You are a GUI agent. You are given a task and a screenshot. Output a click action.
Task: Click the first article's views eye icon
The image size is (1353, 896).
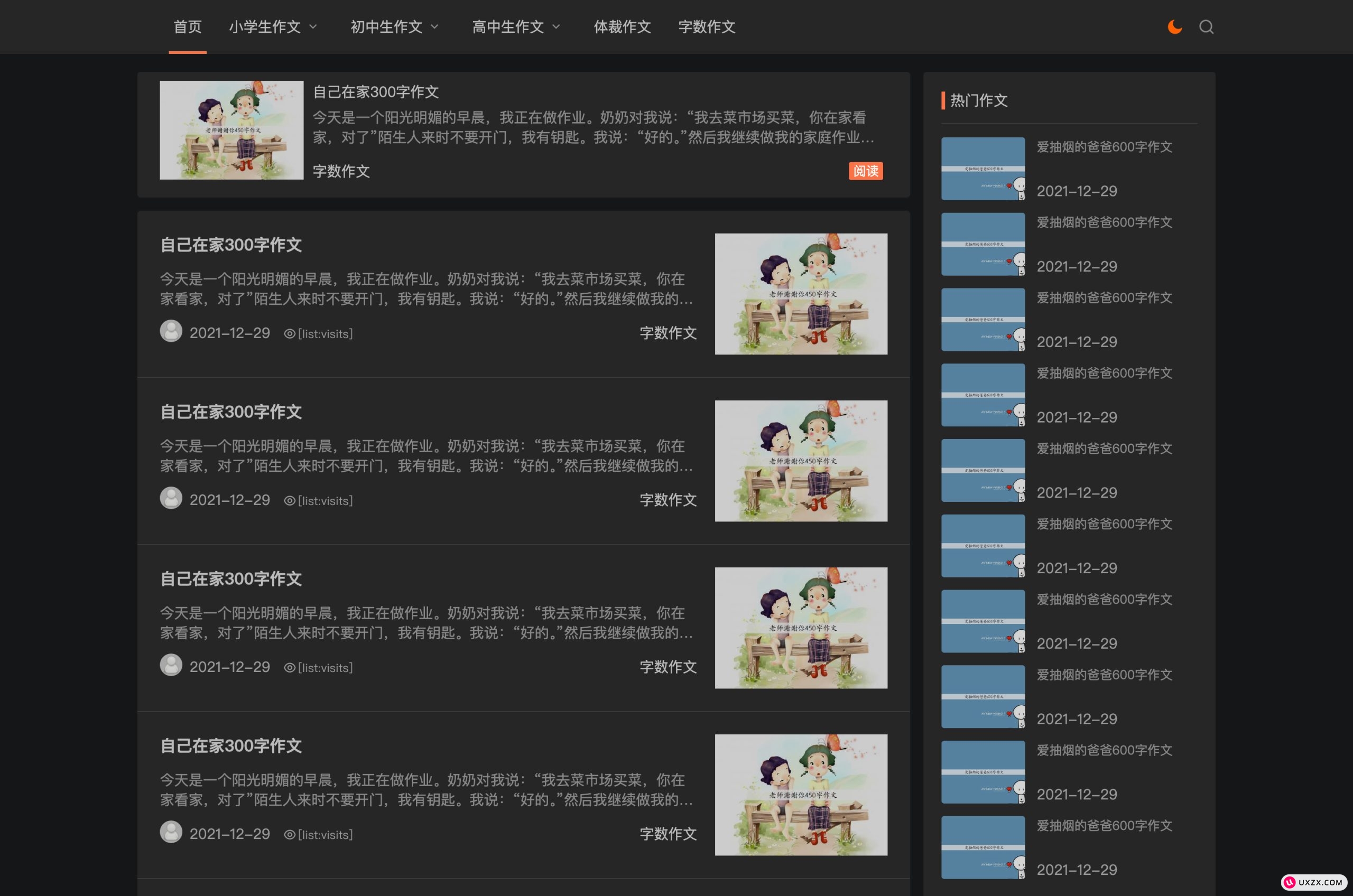290,334
